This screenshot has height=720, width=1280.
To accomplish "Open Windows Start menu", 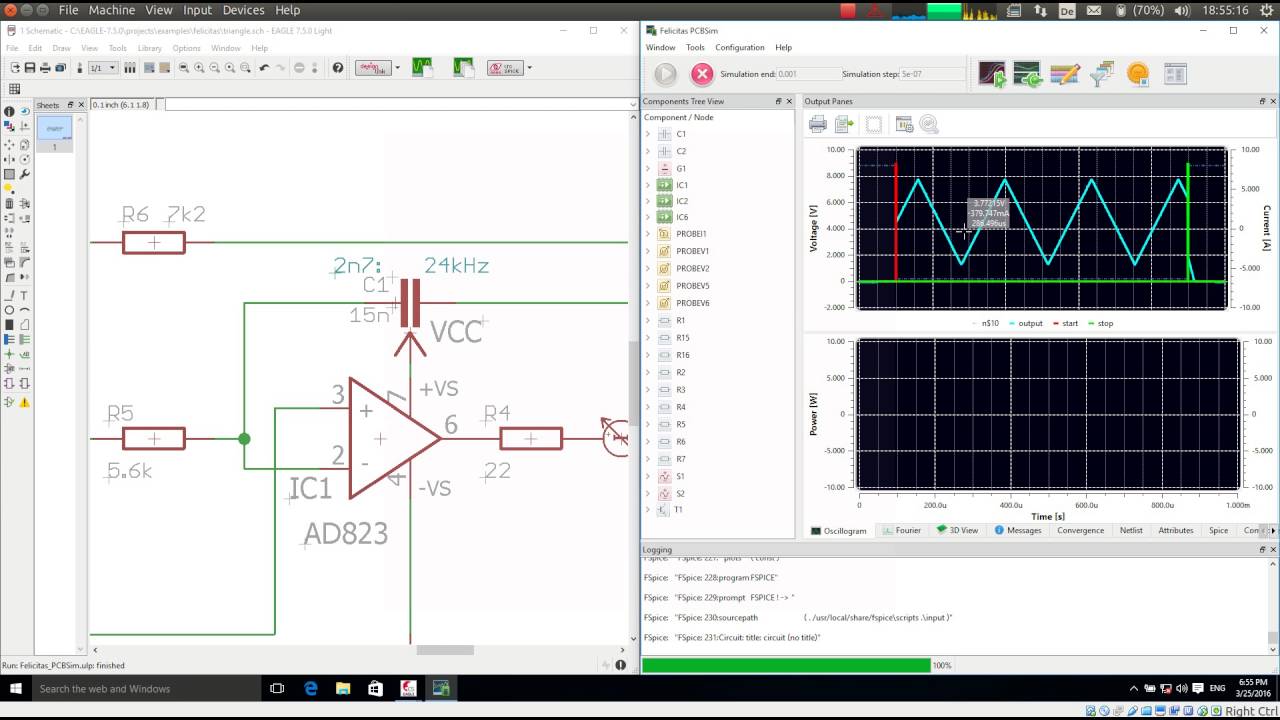I will (x=15, y=688).
